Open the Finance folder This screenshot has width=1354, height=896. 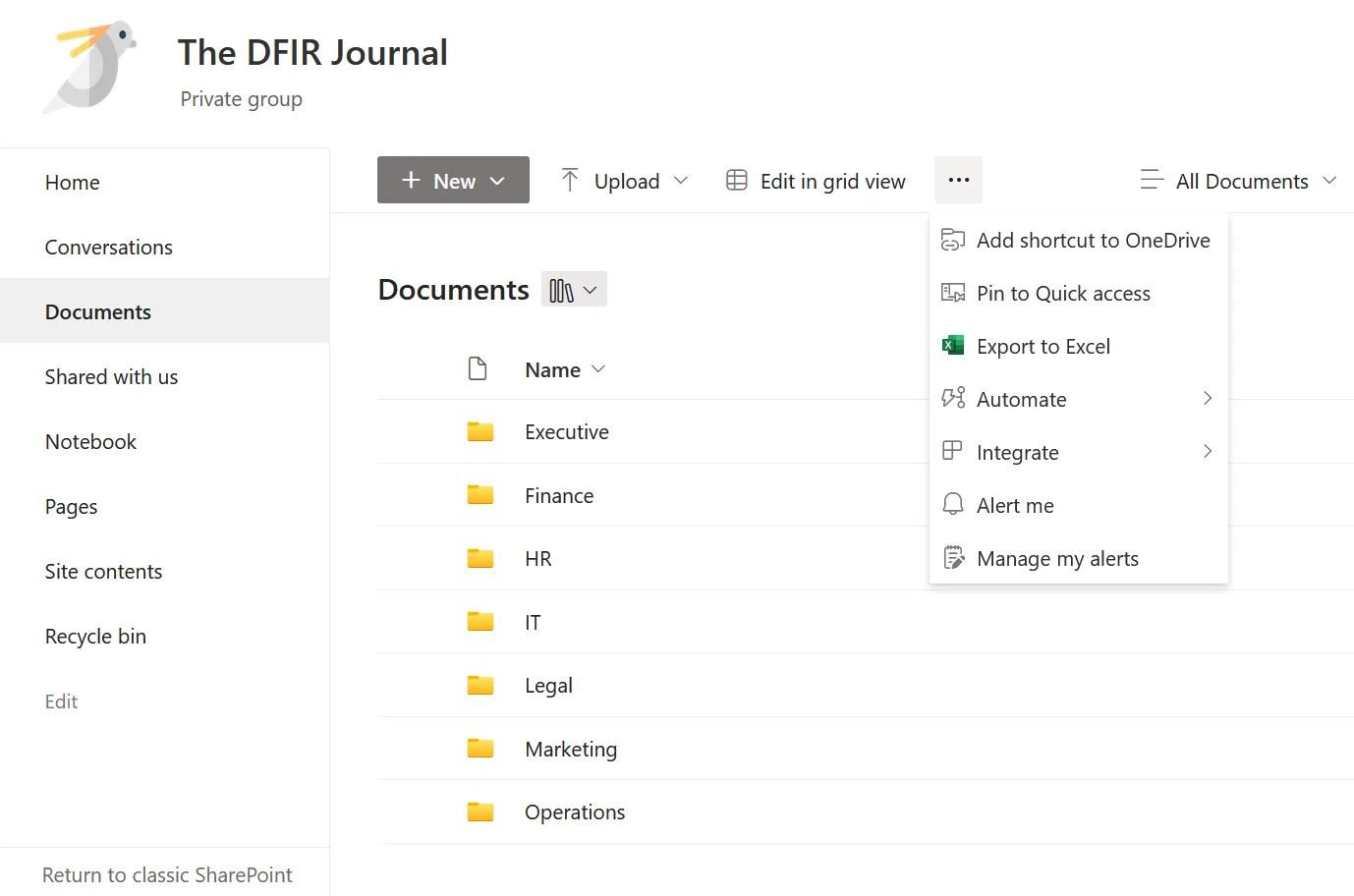[x=559, y=495]
